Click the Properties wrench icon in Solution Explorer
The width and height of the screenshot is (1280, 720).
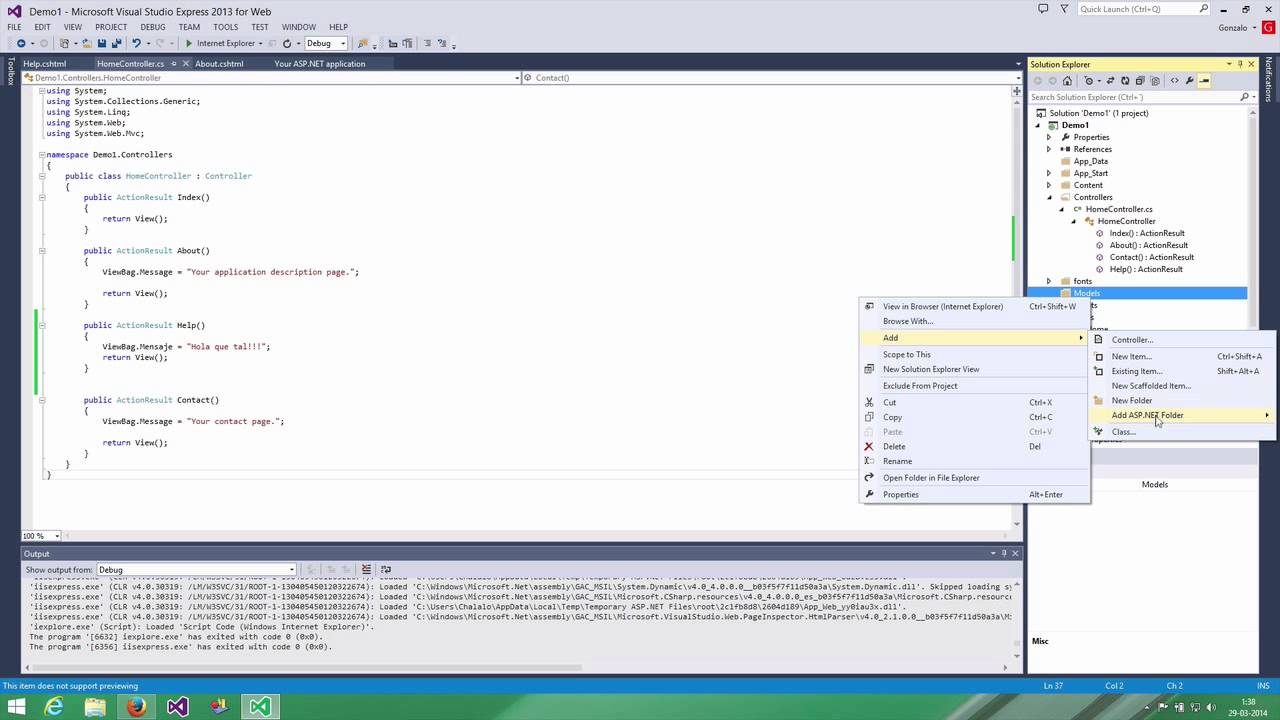point(1189,81)
